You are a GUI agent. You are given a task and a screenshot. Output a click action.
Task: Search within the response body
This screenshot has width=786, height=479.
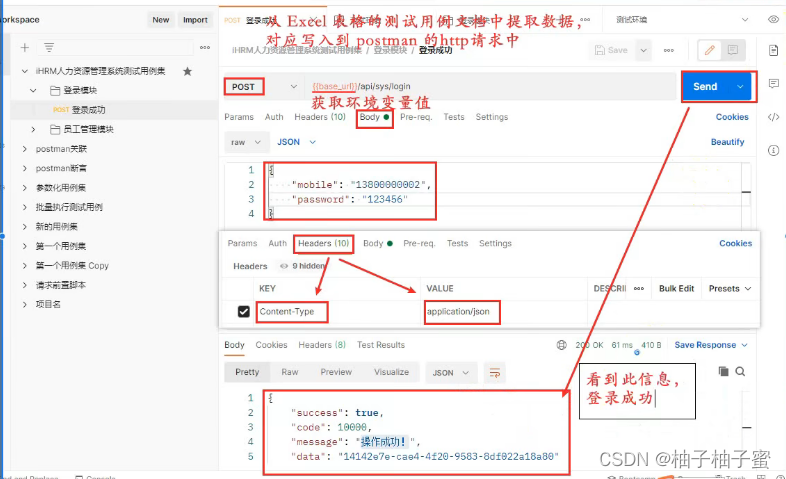coord(740,371)
